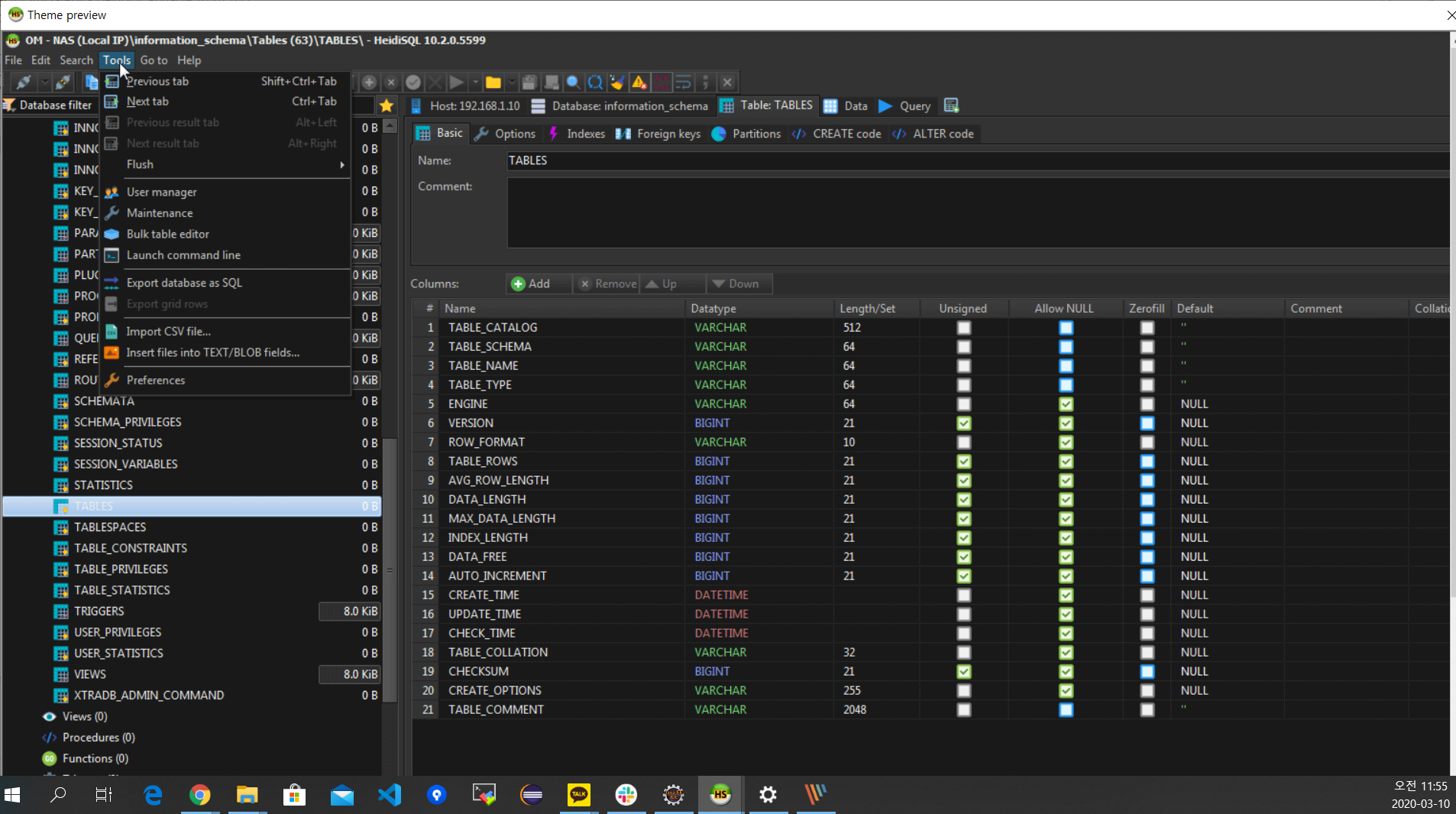This screenshot has width=1456, height=814.
Task: Click the delete row x icon
Action: tap(391, 82)
